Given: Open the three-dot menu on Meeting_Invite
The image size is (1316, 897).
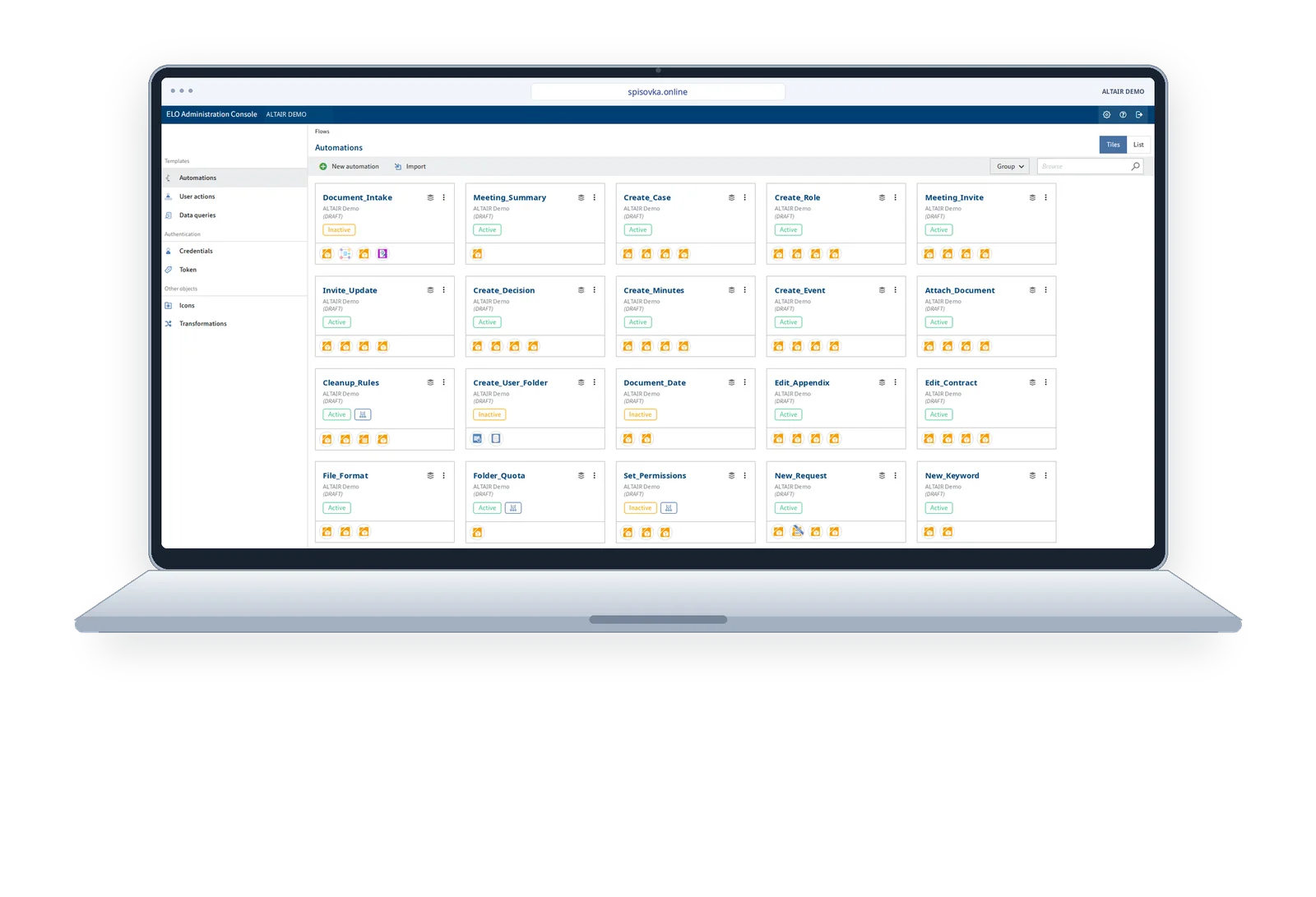Looking at the screenshot, I should [x=1045, y=197].
